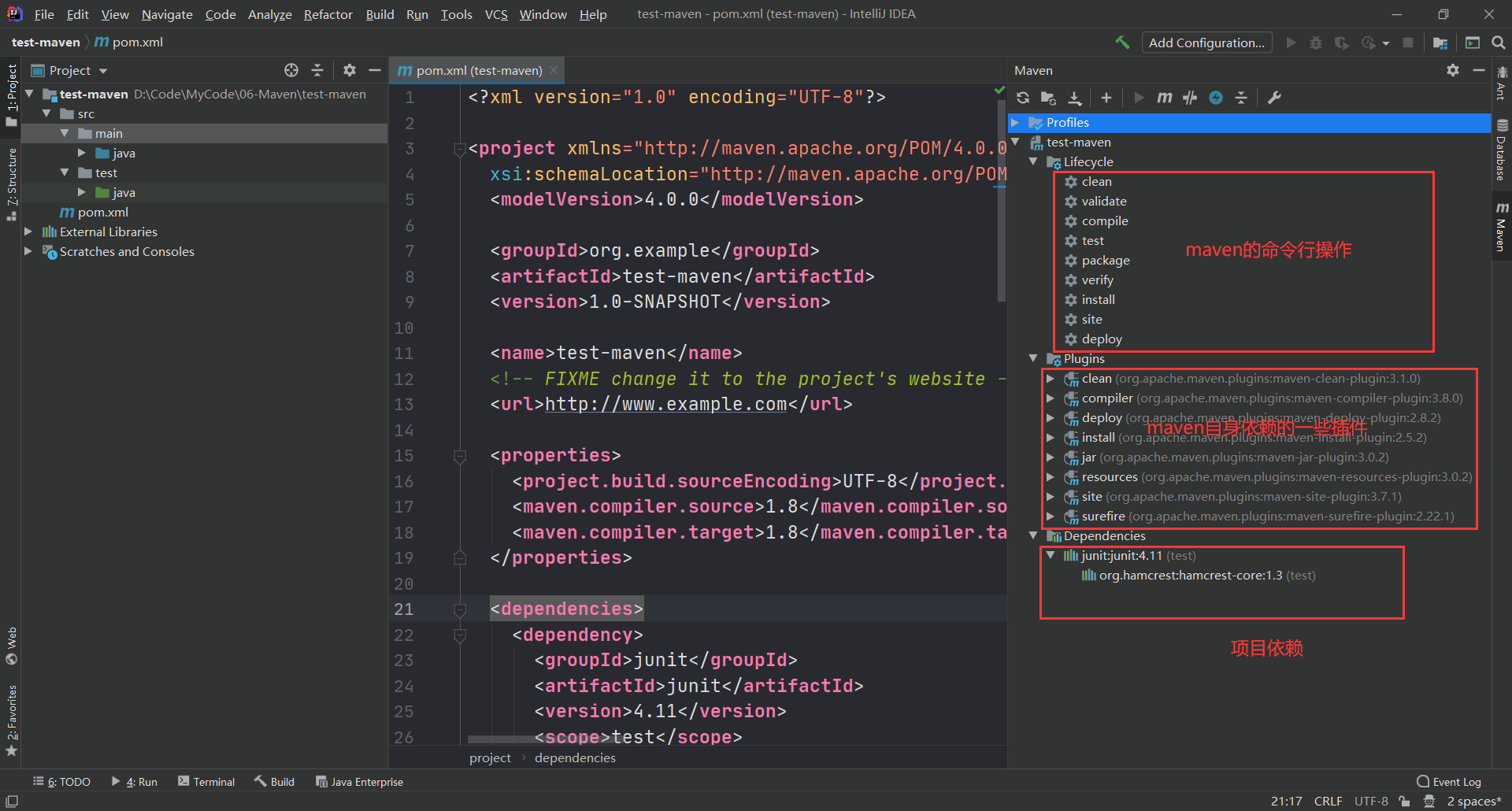Viewport: 1512px width, 811px height.
Task: Click the Stop toolbar icon
Action: coord(1408,43)
